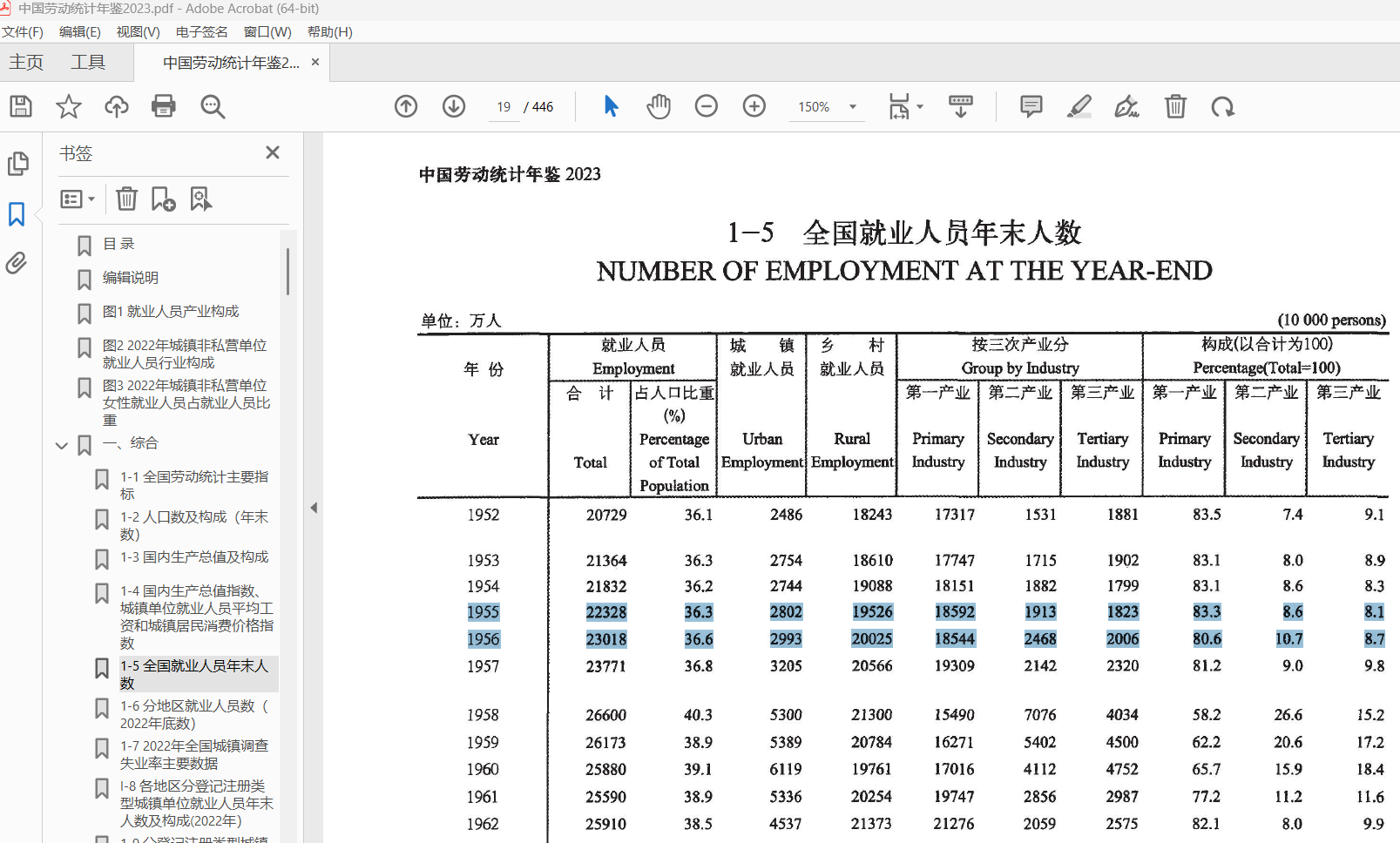Star this document as a favorite

click(68, 107)
